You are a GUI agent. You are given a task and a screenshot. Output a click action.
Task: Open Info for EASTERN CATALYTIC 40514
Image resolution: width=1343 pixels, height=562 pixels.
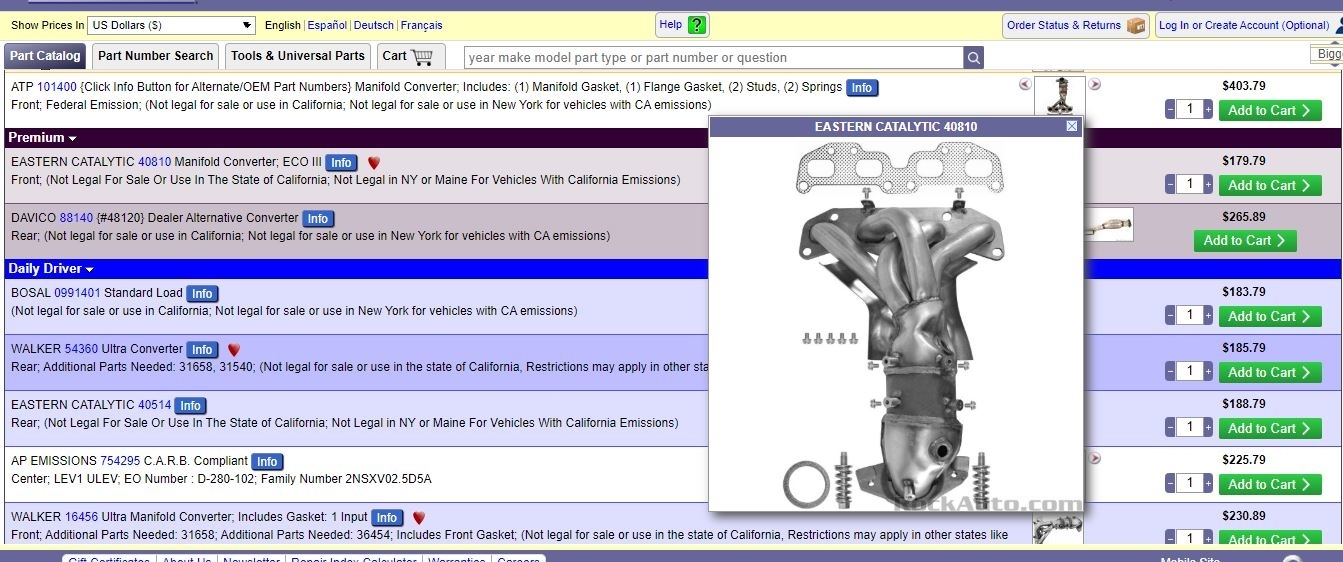[191, 406]
